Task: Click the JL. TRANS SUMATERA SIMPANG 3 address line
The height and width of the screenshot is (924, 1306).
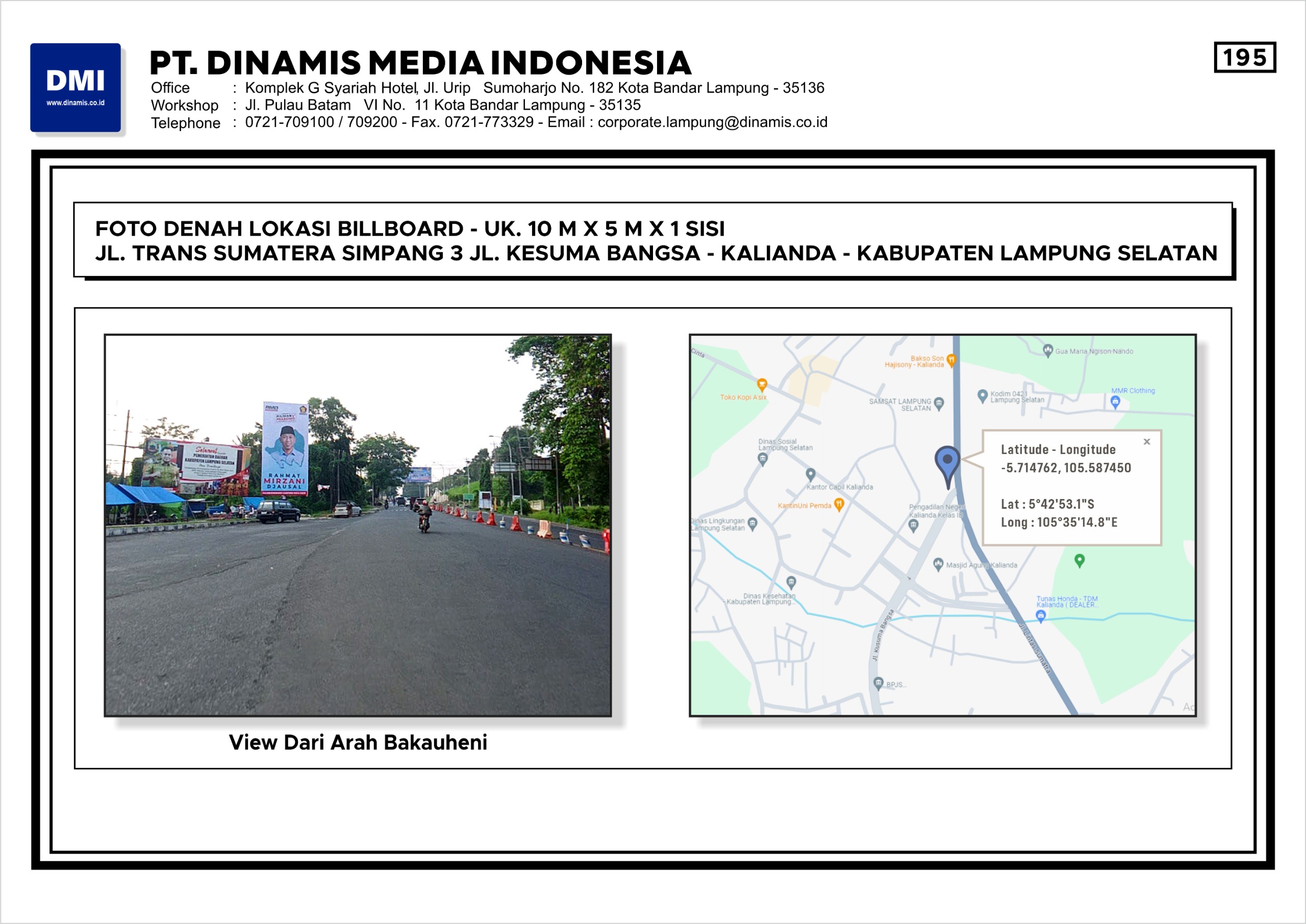Action: (x=657, y=253)
